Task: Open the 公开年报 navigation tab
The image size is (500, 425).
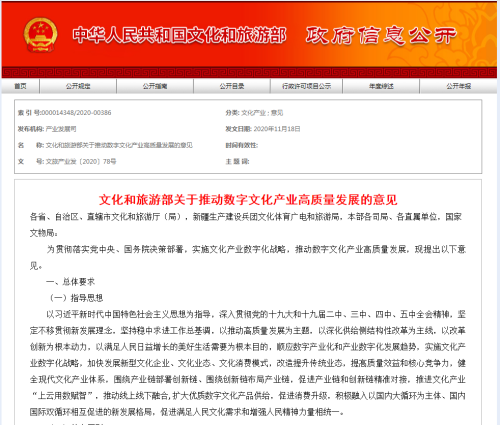Action: coord(459,86)
